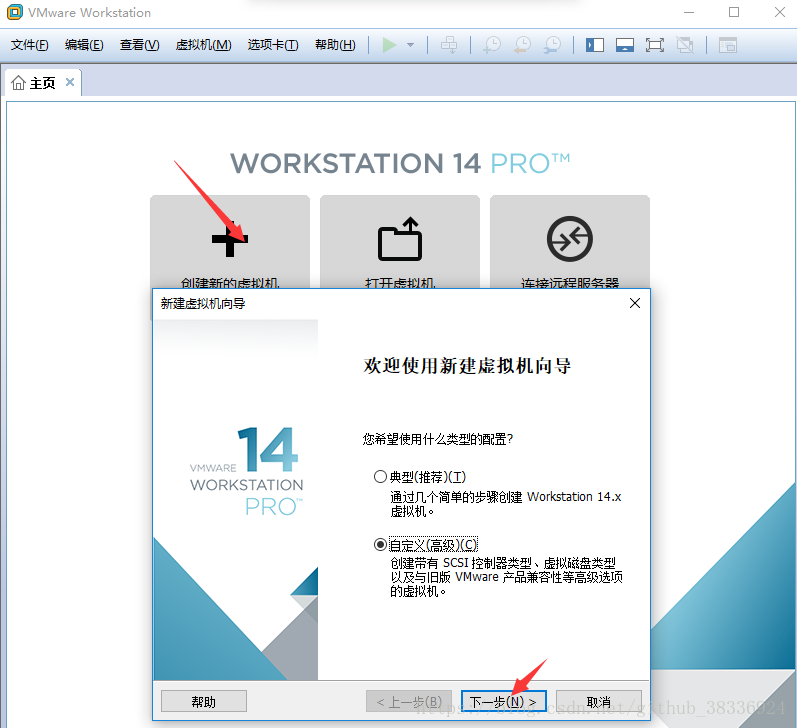The height and width of the screenshot is (728, 797).
Task: Select the 典型(推荐)(T) radio button
Action: pyautogui.click(x=380, y=476)
